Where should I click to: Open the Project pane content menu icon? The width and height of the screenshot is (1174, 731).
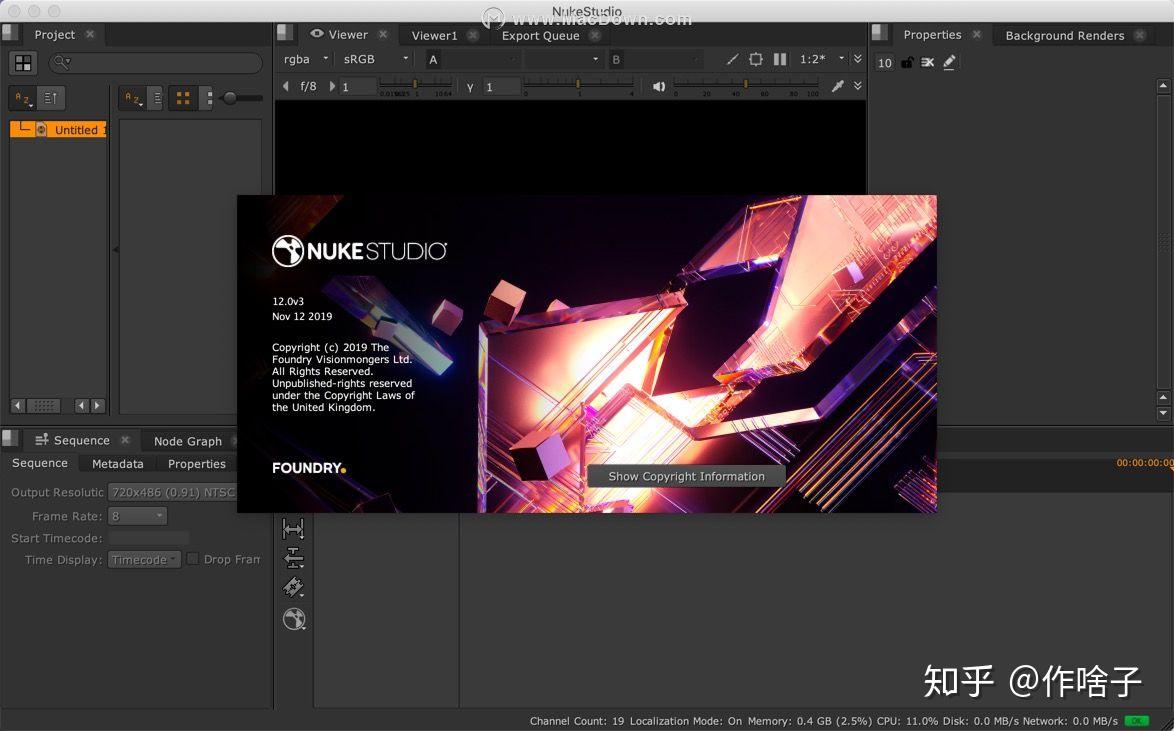click(10, 34)
